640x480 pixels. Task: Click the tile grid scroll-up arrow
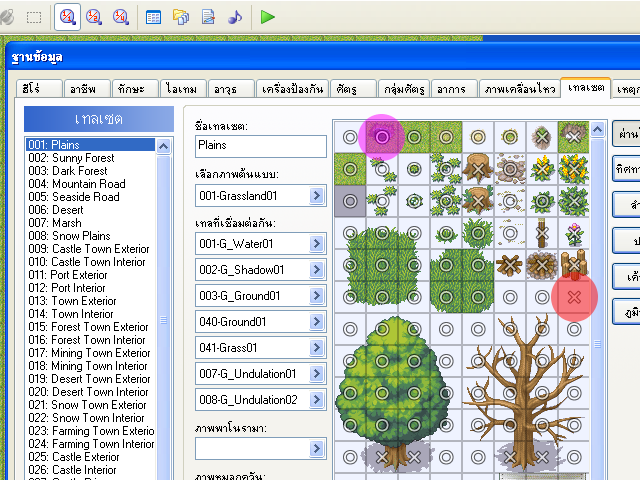[597, 130]
